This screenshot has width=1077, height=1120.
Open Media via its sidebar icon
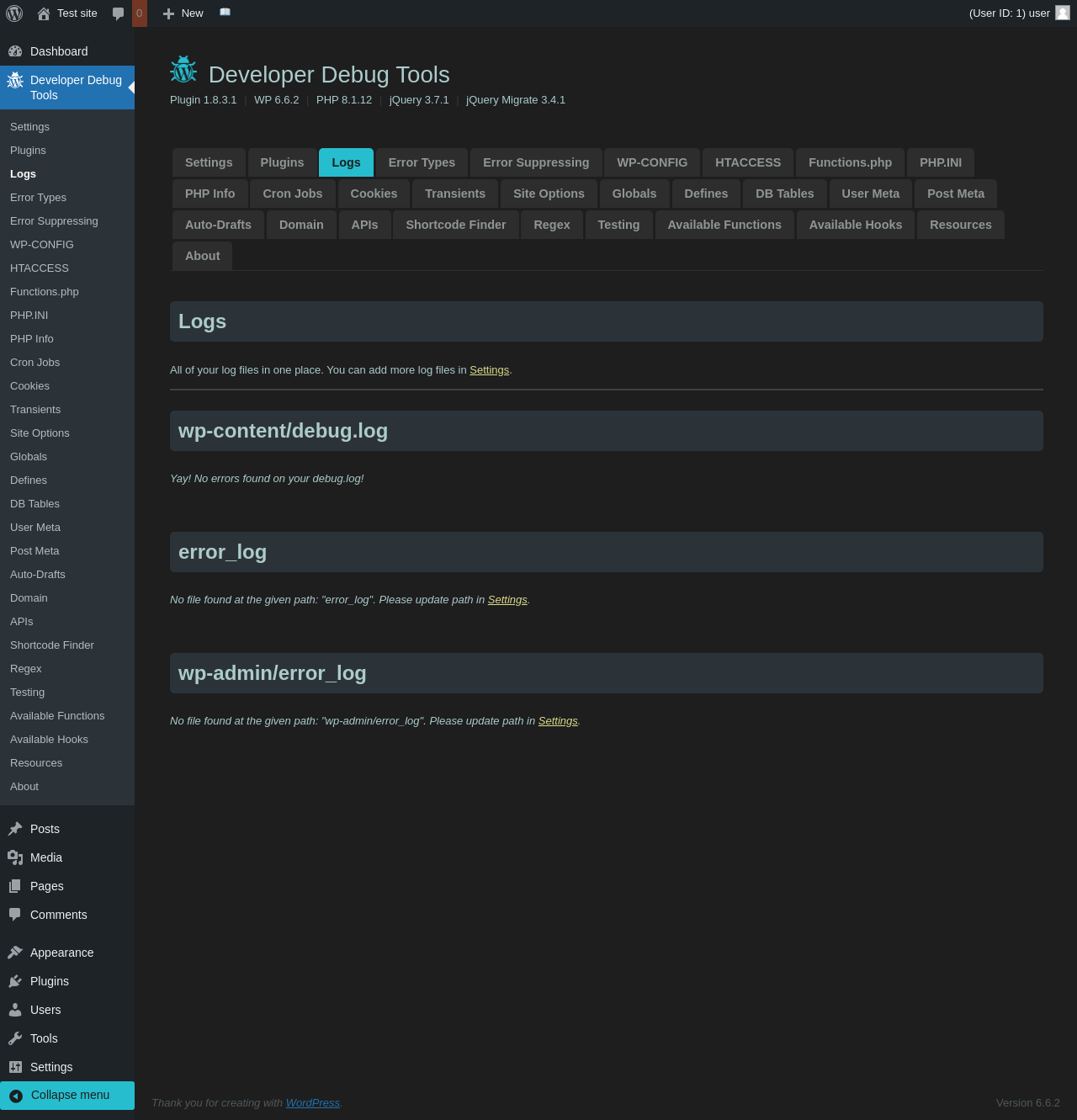[15, 857]
